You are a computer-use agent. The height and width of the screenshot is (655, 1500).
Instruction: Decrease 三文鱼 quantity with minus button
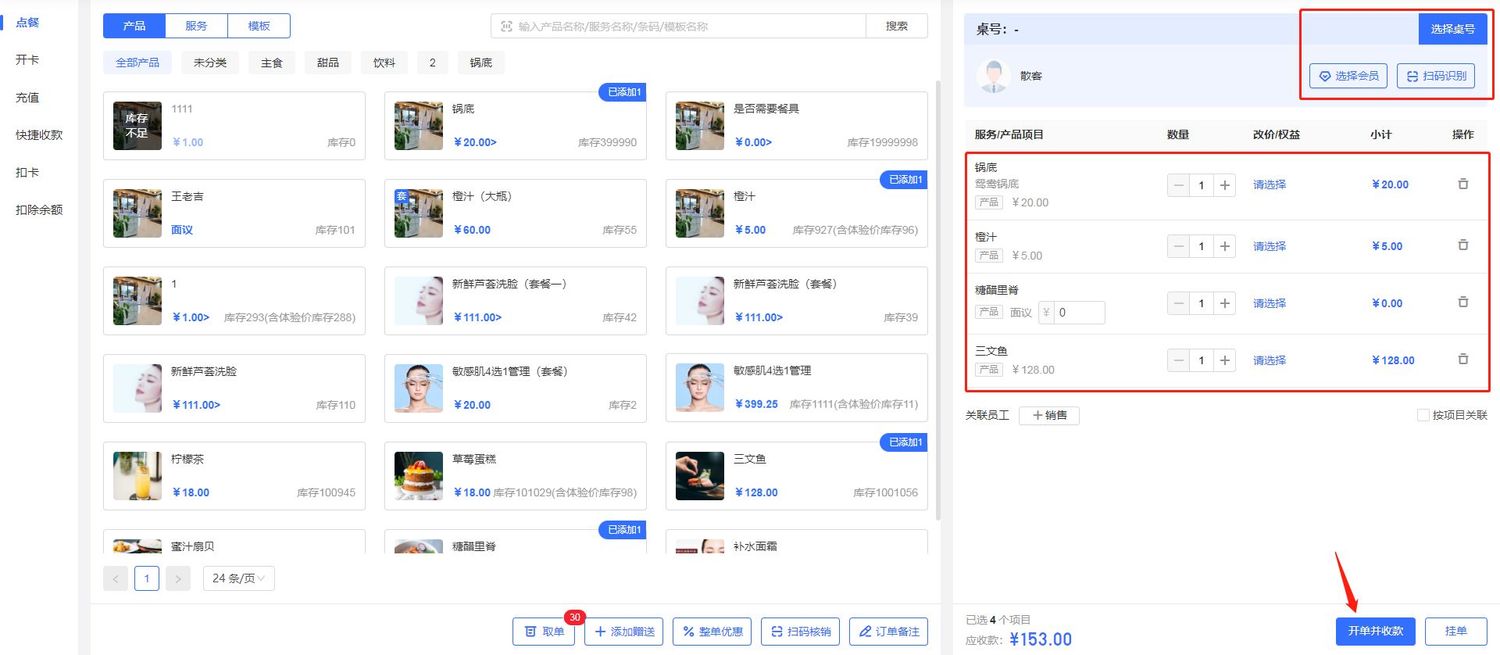coord(1178,360)
